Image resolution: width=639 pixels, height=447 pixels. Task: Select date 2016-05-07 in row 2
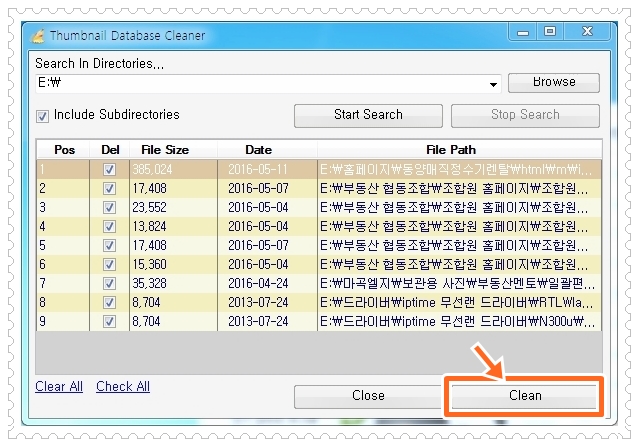tap(267, 188)
